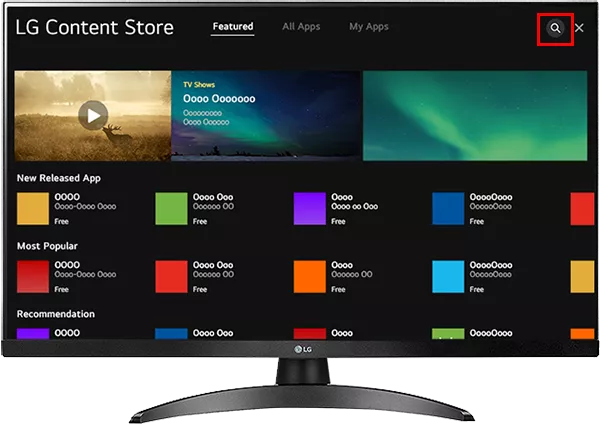Click the Oooo oo Ooo subtitle beside the purple app
Screen dimensions: 600x424
(355, 207)
